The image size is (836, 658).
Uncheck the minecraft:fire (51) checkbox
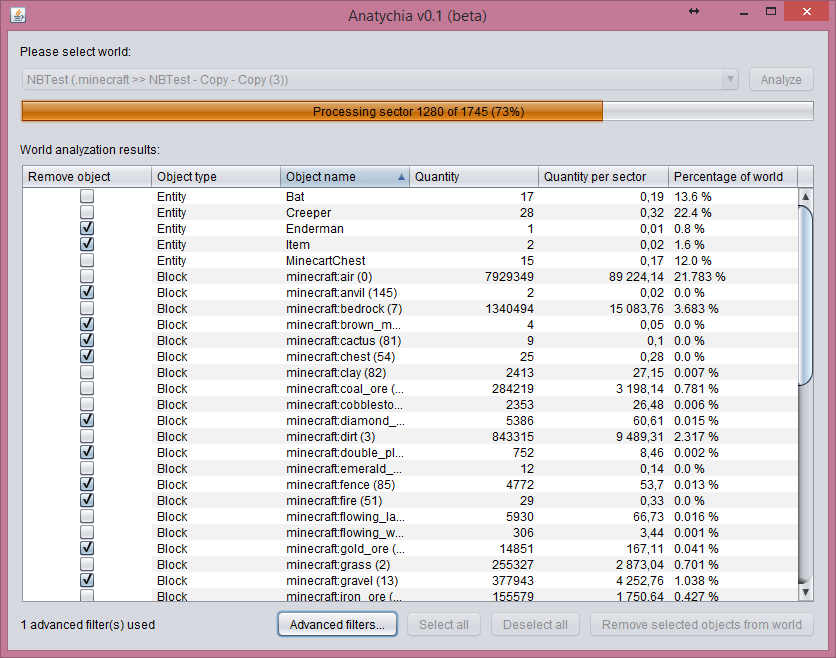tap(87, 500)
